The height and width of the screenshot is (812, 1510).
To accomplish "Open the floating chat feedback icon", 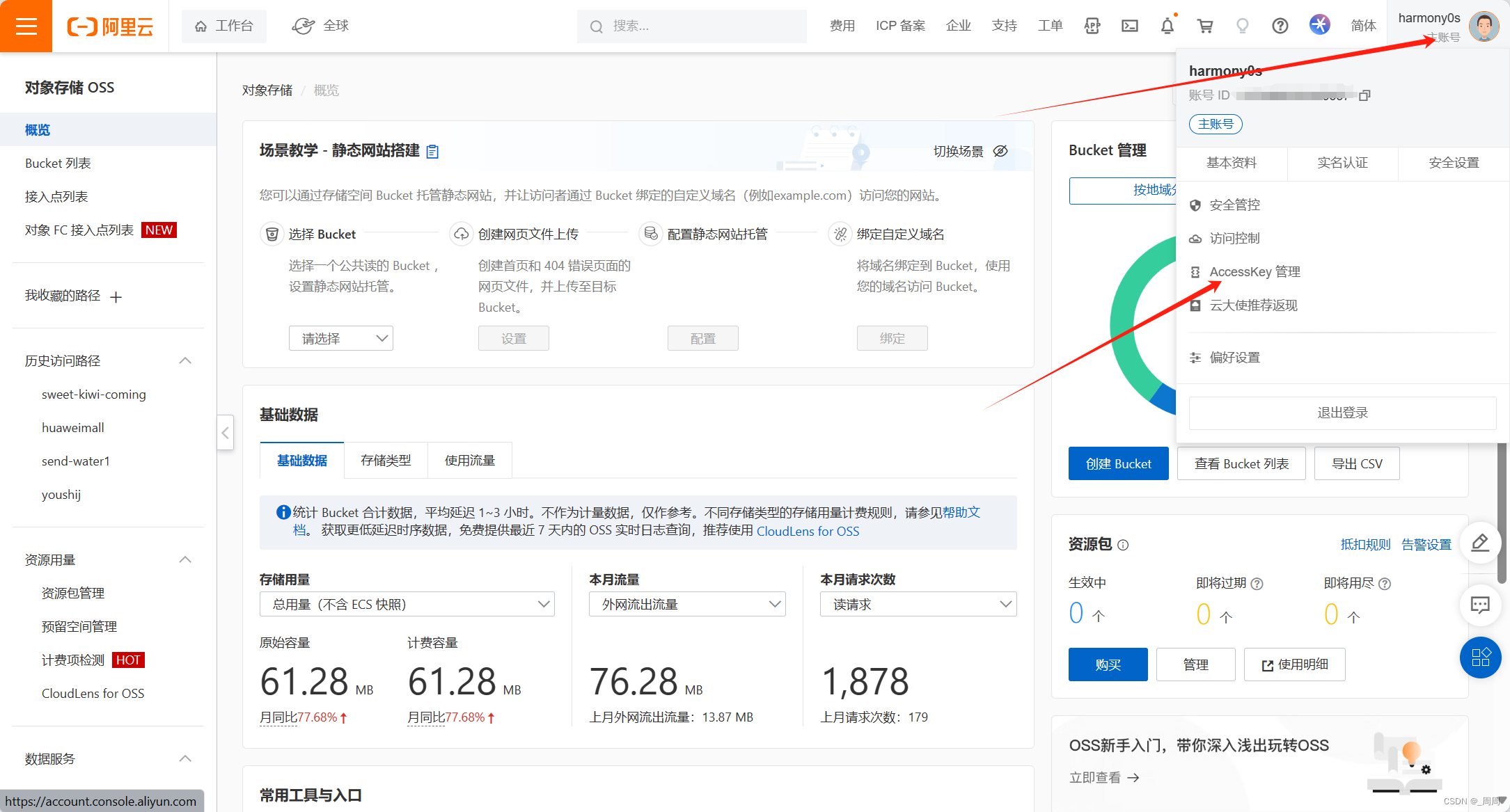I will [x=1480, y=605].
